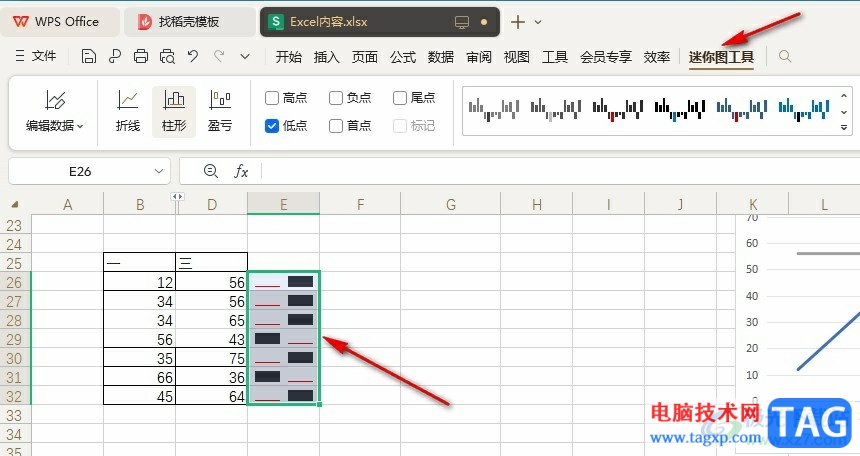Click the Undo arrow icon
Image resolution: width=860 pixels, height=456 pixels.
[x=193, y=56]
